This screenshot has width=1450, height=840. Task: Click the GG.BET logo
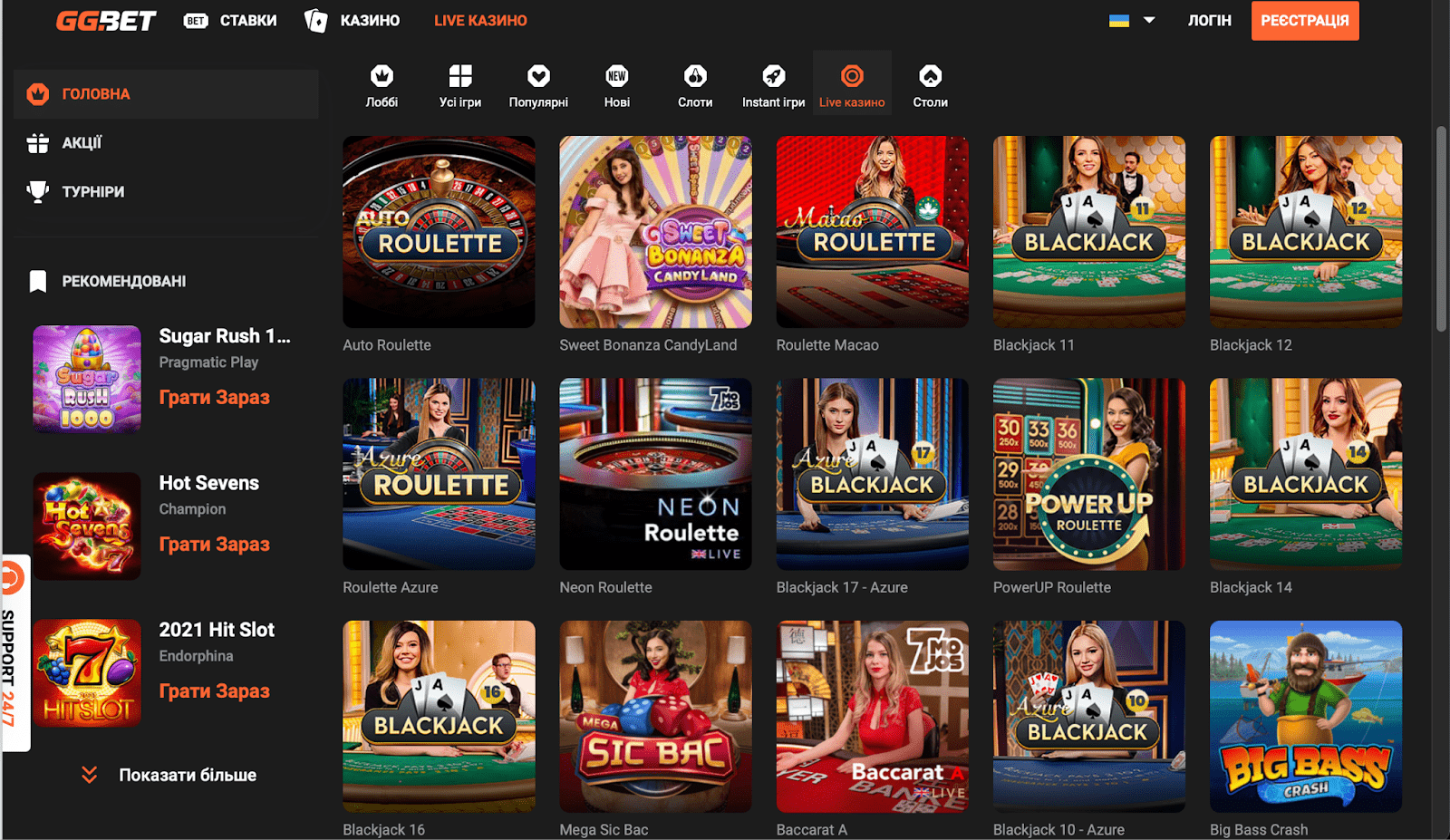pyautogui.click(x=106, y=21)
